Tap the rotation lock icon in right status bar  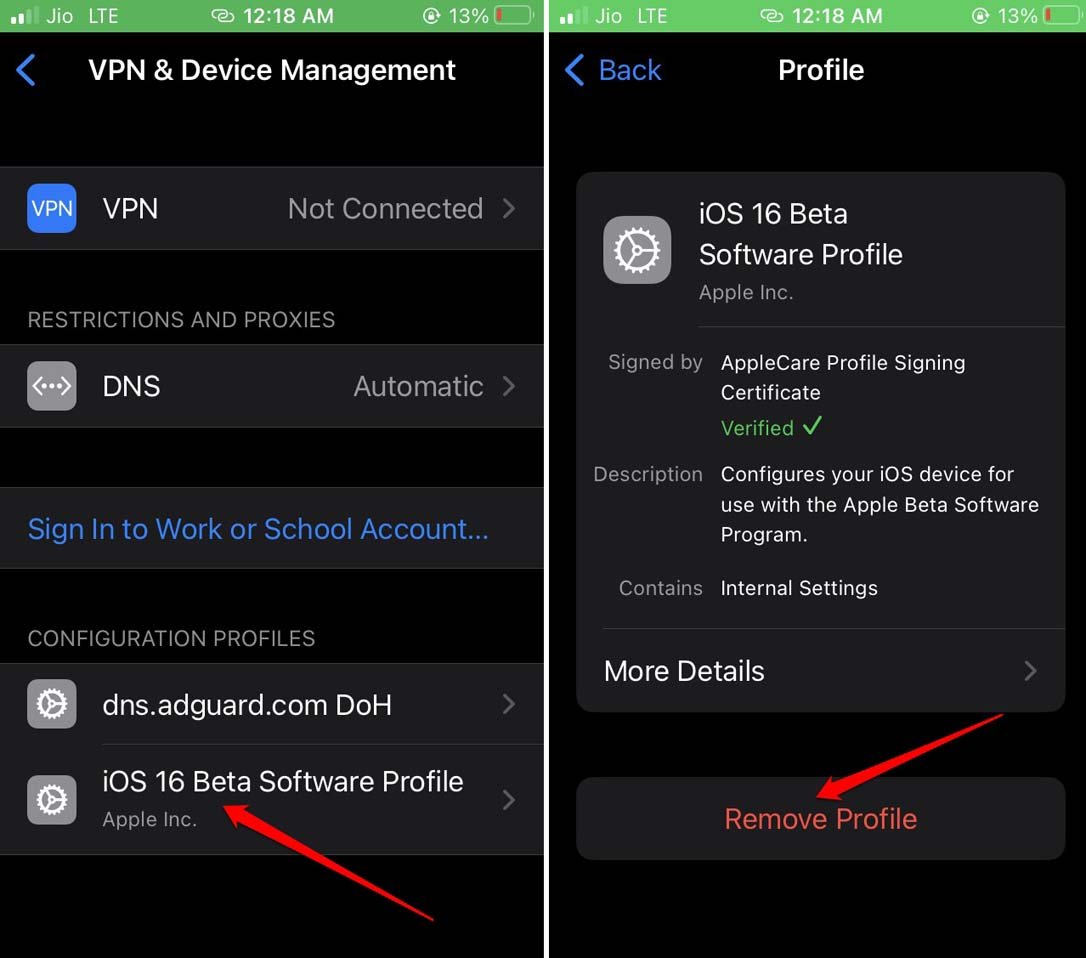[980, 15]
